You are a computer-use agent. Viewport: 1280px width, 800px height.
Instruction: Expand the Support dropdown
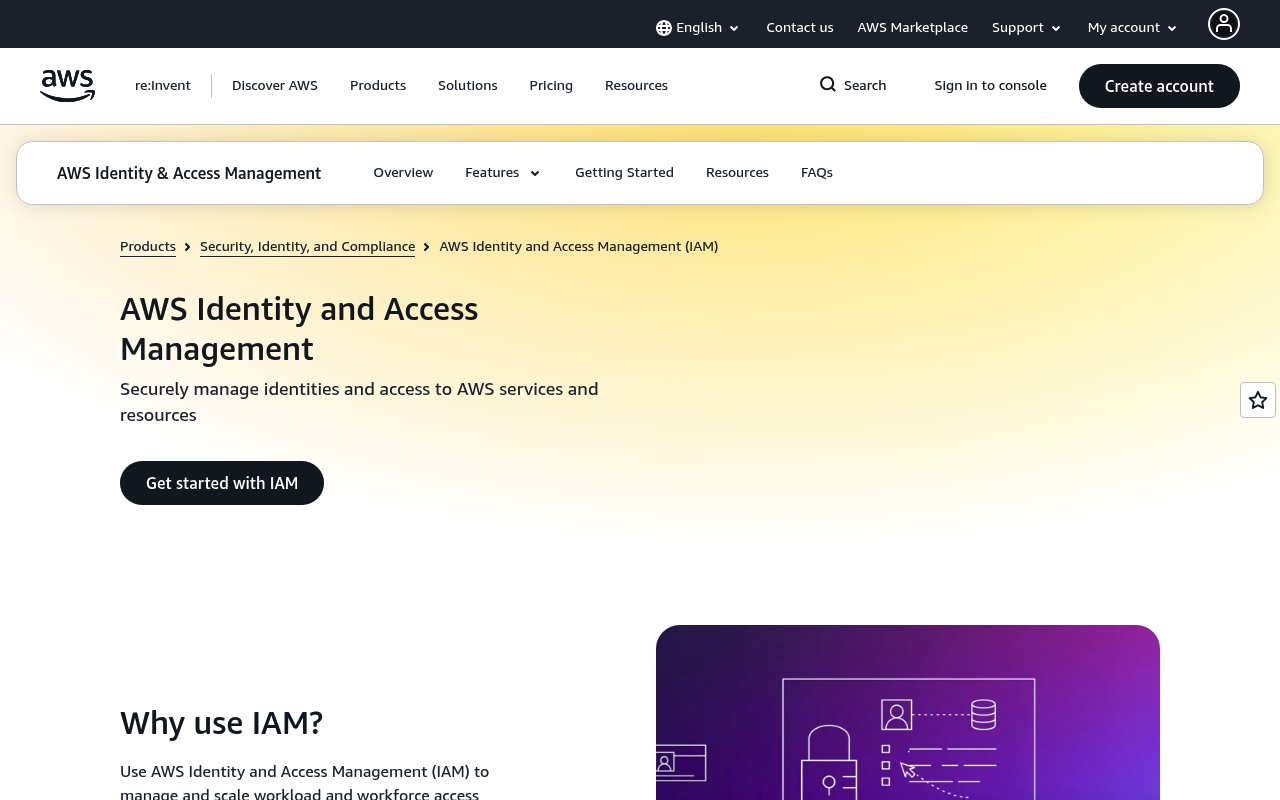1027,28
